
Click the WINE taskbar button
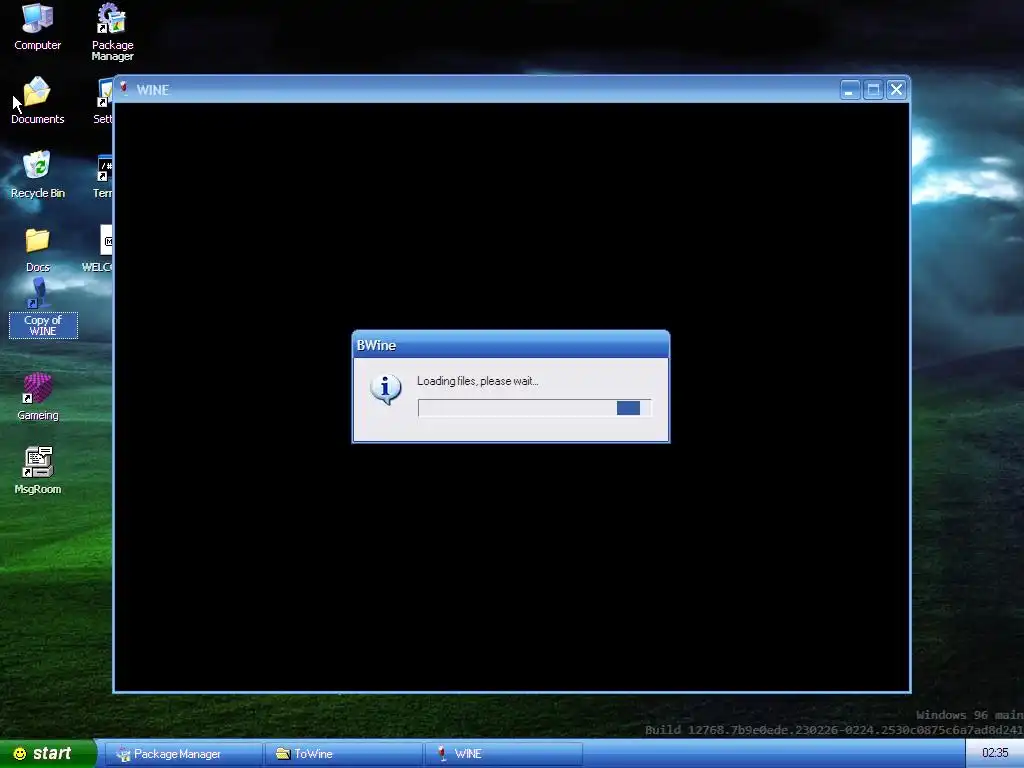504,754
